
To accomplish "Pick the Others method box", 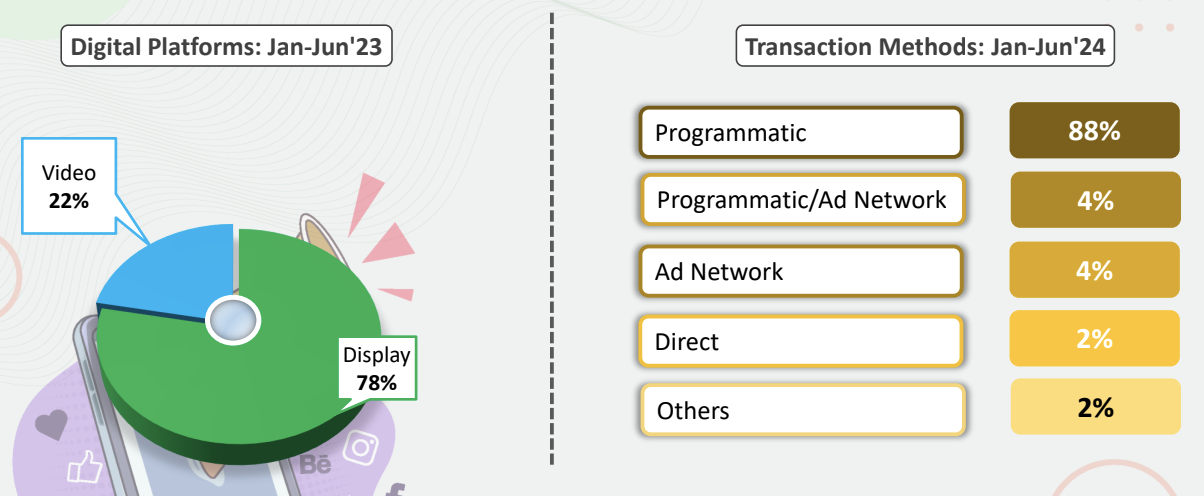I will pyautogui.click(x=801, y=410).
